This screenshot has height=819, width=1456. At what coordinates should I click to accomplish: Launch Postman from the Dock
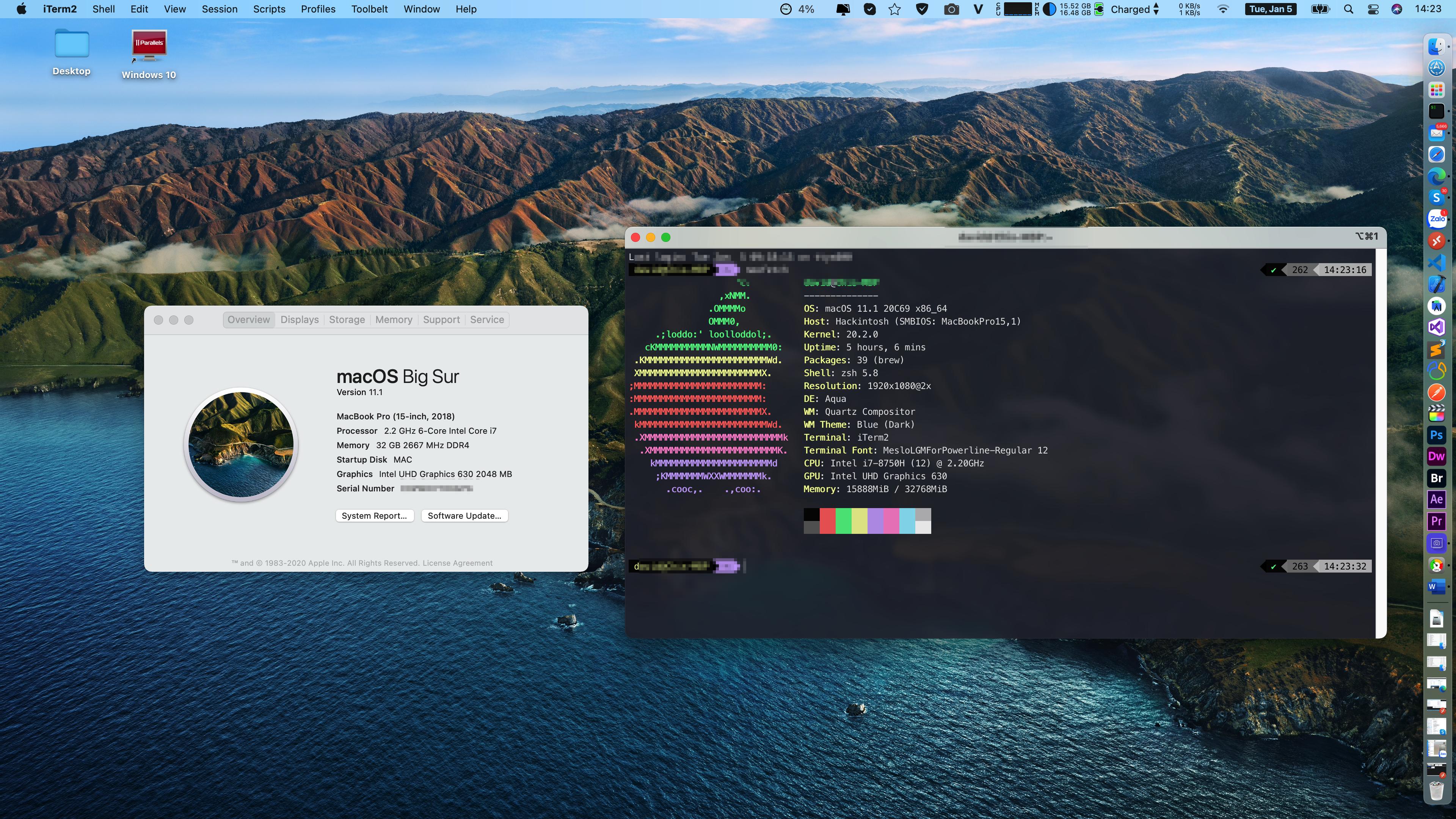click(x=1436, y=392)
